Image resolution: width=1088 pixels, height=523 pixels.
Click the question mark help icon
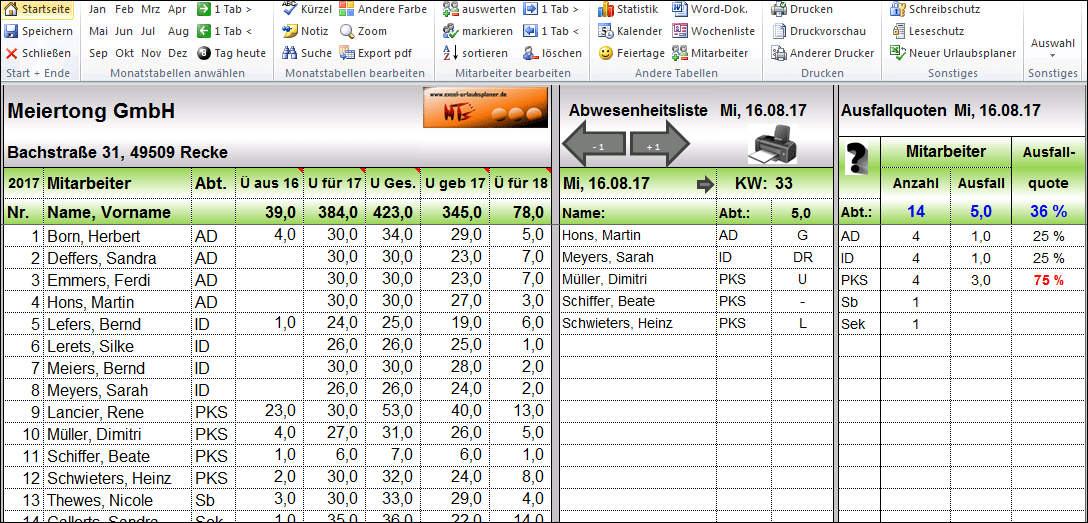tap(857, 160)
